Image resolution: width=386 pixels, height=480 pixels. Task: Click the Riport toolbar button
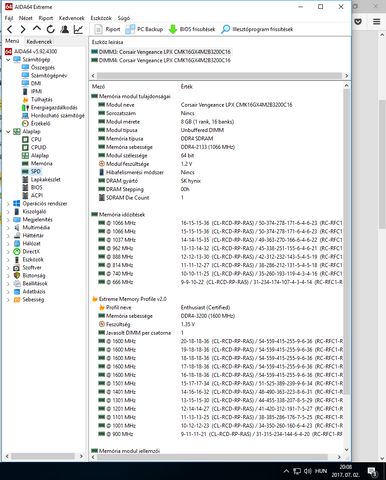107,29
